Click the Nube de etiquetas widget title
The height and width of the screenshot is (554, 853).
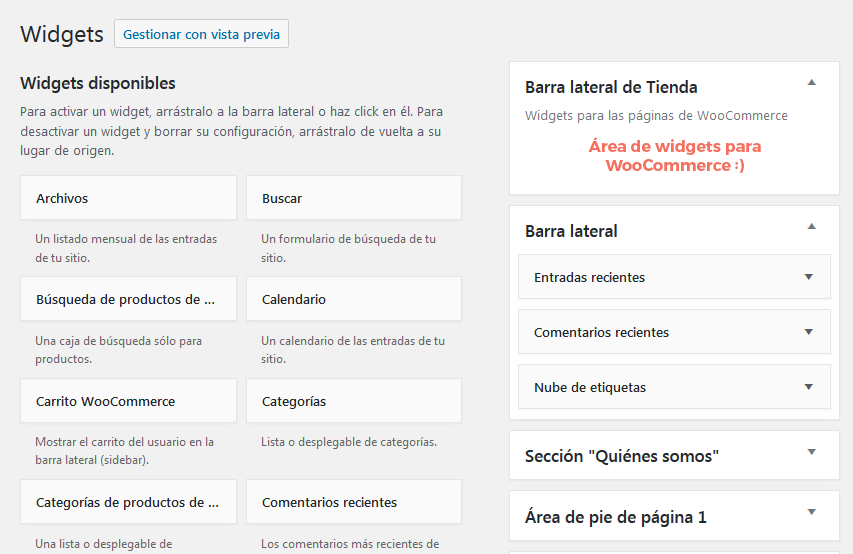pos(589,387)
